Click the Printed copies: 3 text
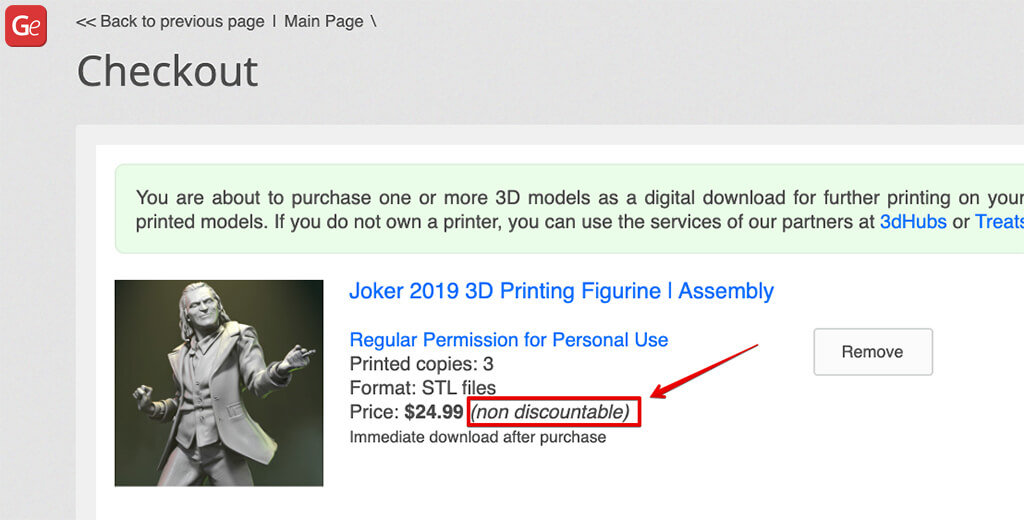 421,364
